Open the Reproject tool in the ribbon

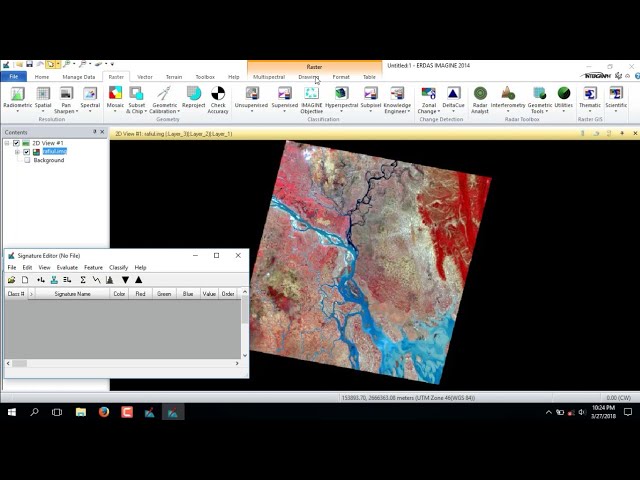[193, 98]
